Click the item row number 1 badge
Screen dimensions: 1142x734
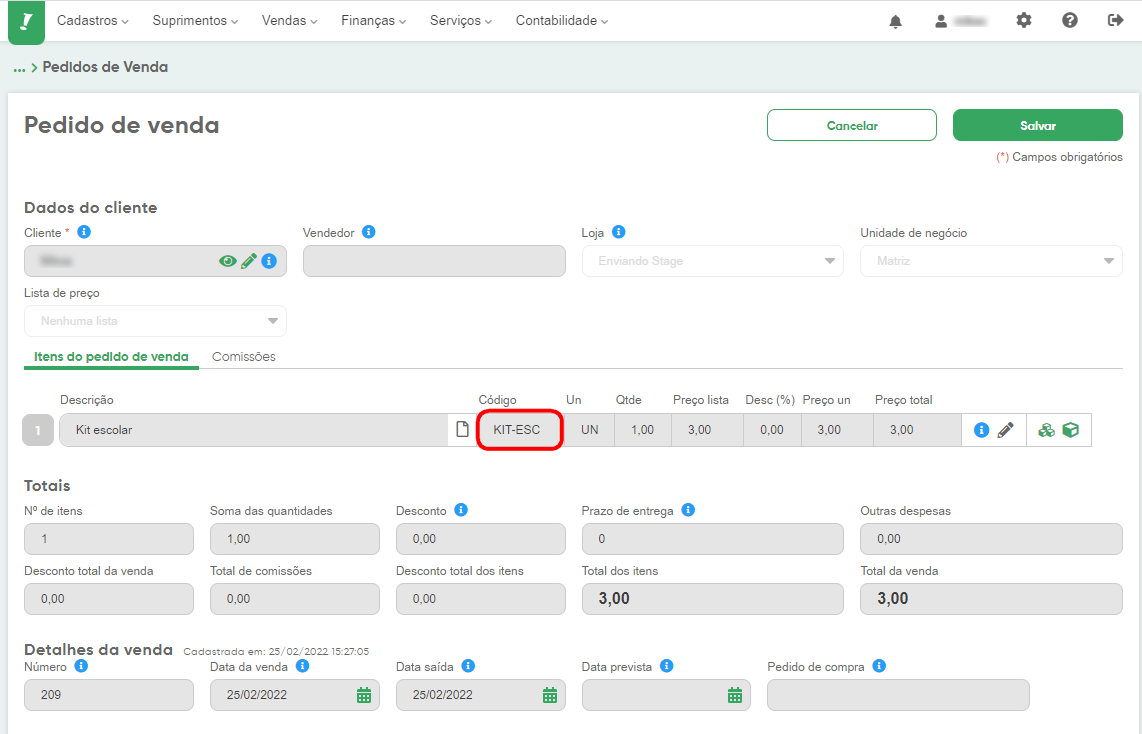[38, 430]
